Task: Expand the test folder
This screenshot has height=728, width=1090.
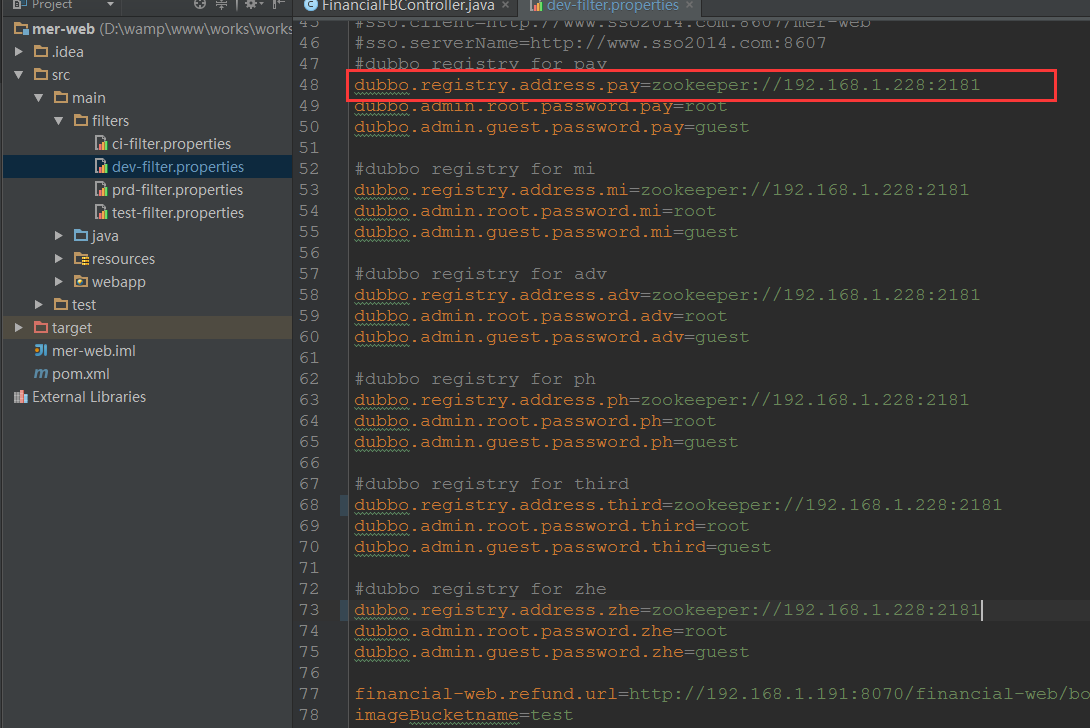Action: (39, 305)
